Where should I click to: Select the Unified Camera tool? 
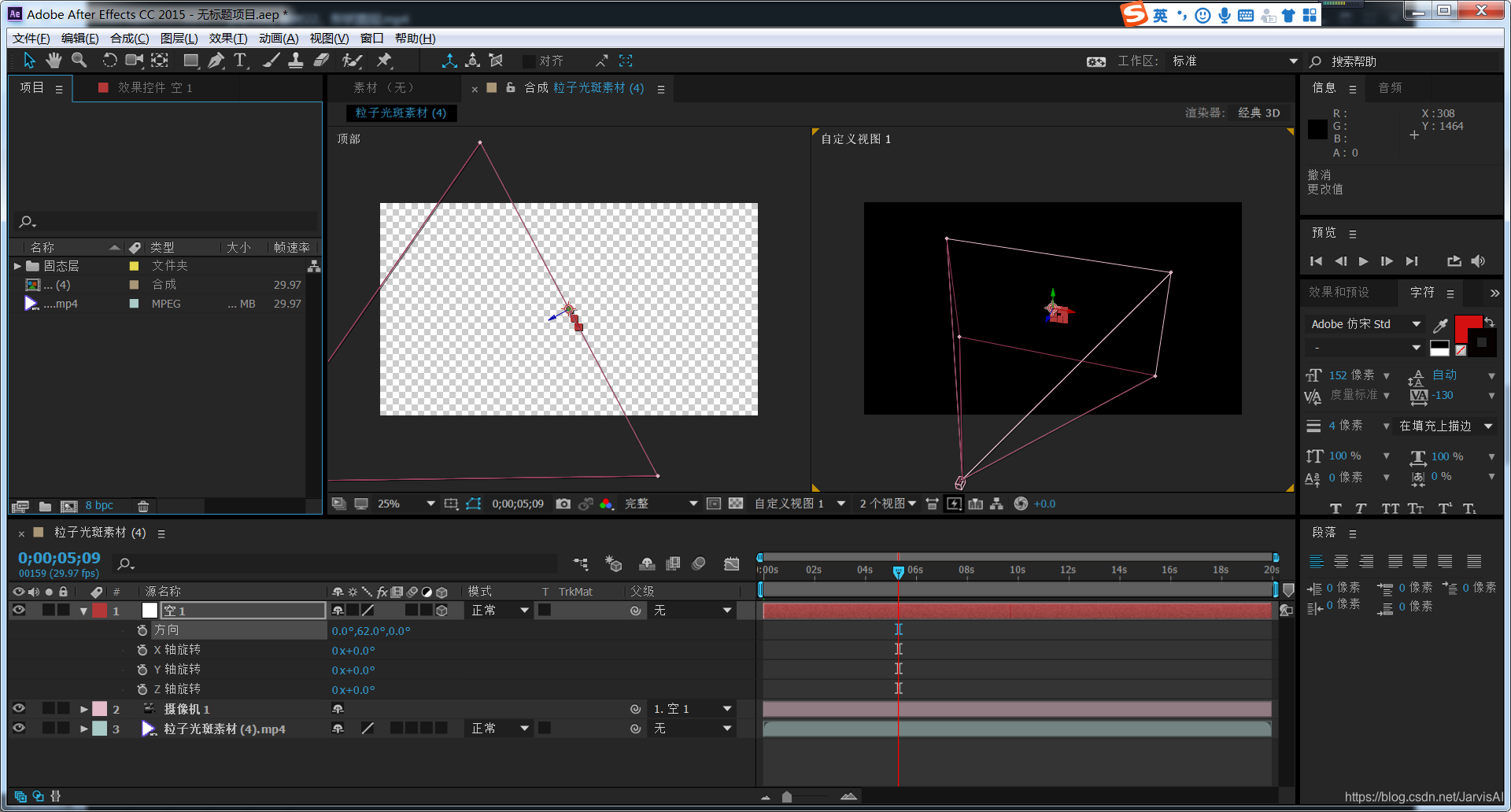[135, 61]
